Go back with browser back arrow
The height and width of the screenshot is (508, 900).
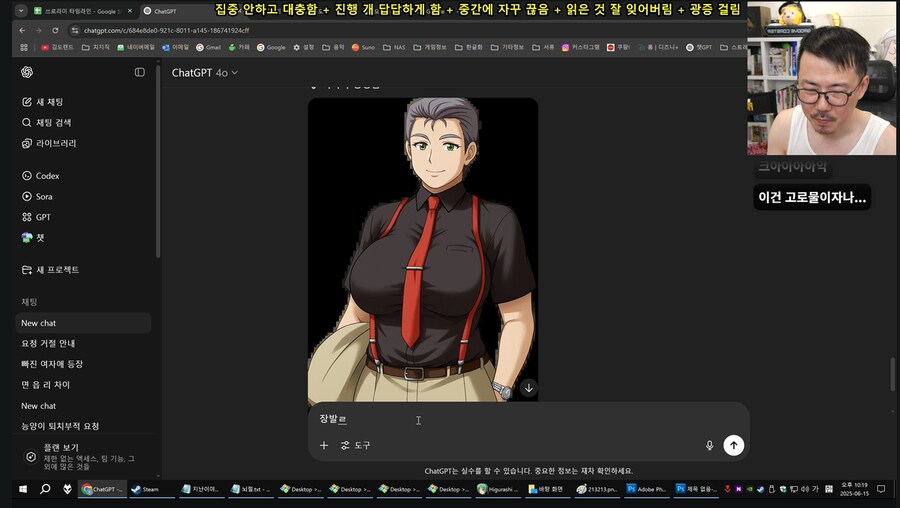[x=22, y=30]
